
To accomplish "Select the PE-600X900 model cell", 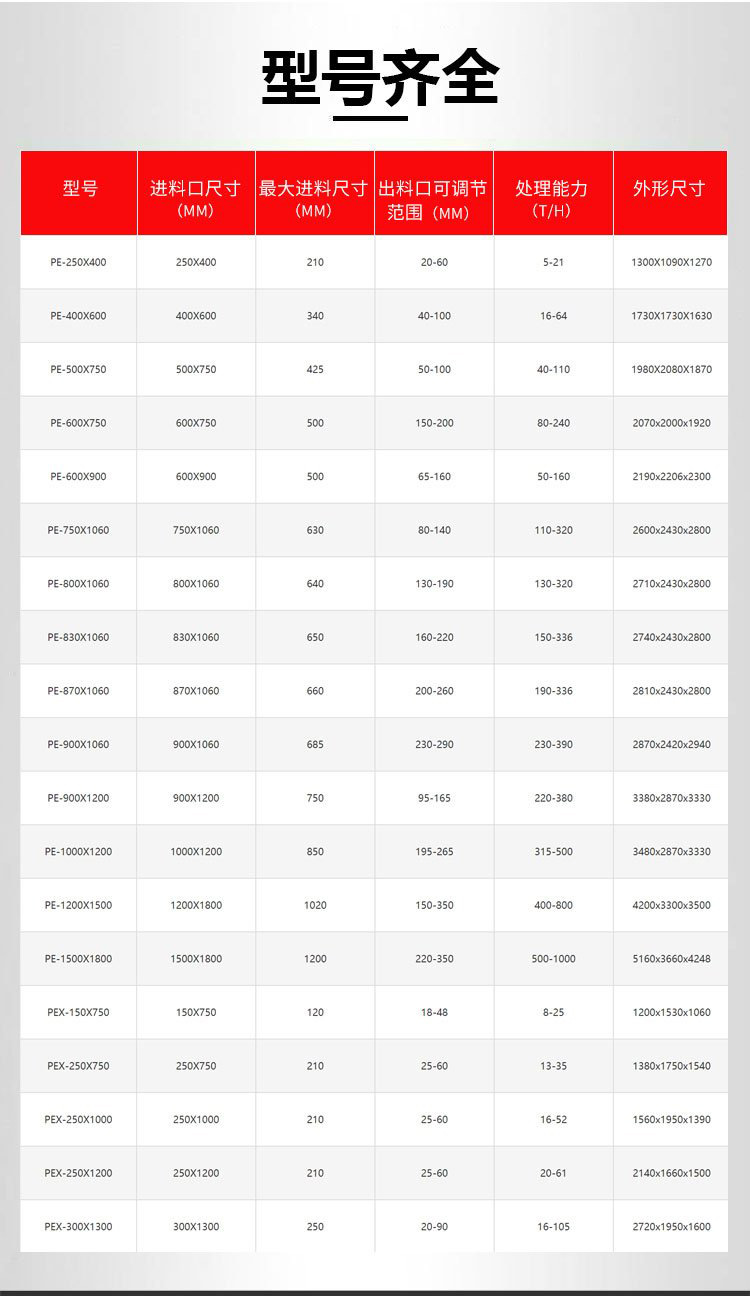I will (x=78, y=476).
